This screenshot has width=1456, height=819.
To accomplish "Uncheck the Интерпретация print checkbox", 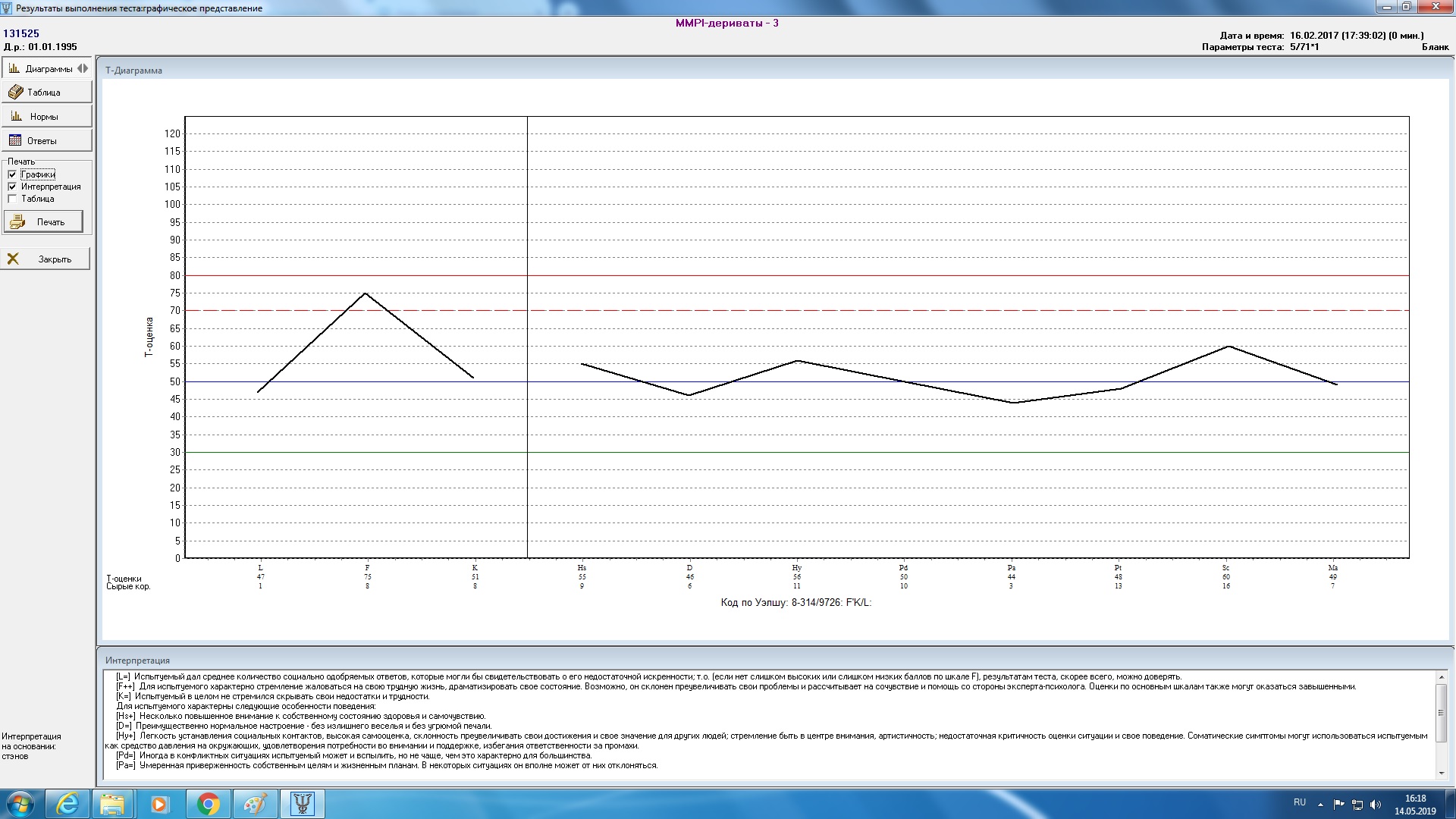I will 12,187.
